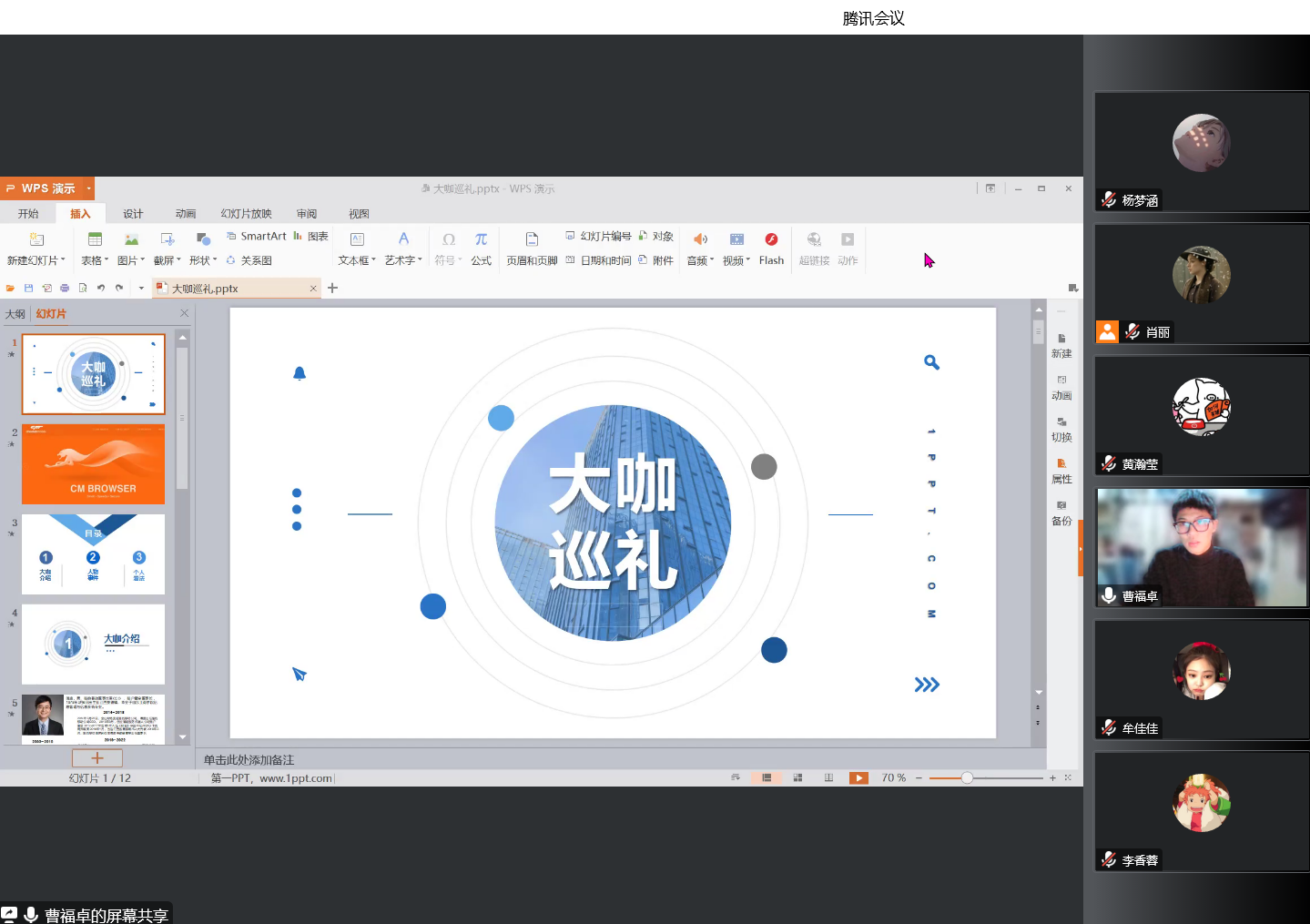Image resolution: width=1310 pixels, height=924 pixels.
Task: Insert a 关系图 relationship diagram
Action: (249, 260)
